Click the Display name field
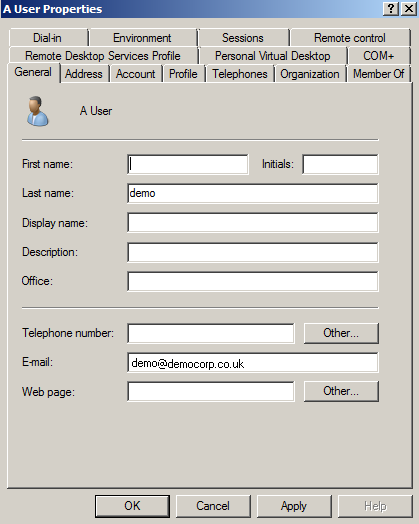The height and width of the screenshot is (524, 419). click(253, 223)
